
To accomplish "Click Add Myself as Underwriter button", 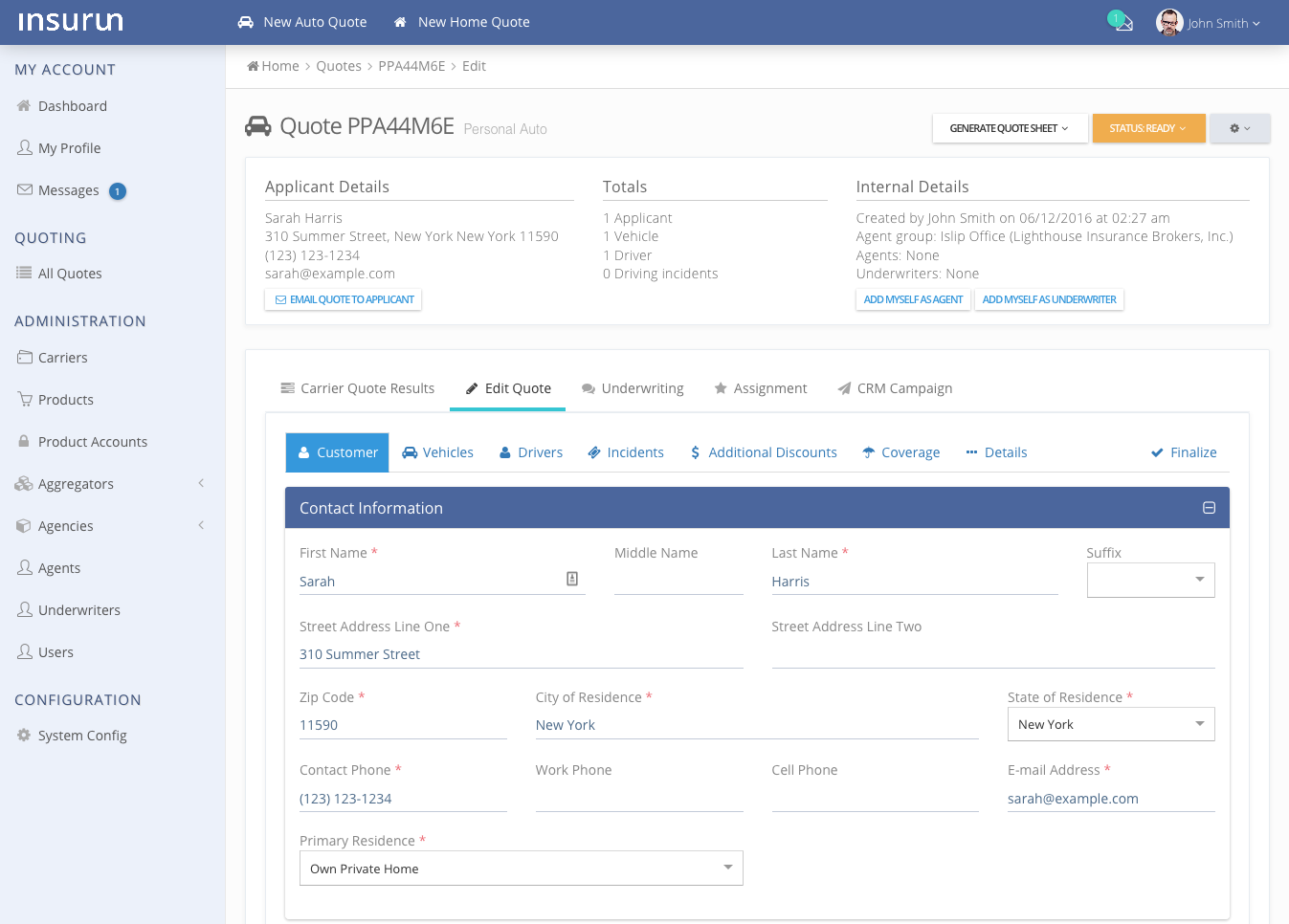I will click(1049, 299).
